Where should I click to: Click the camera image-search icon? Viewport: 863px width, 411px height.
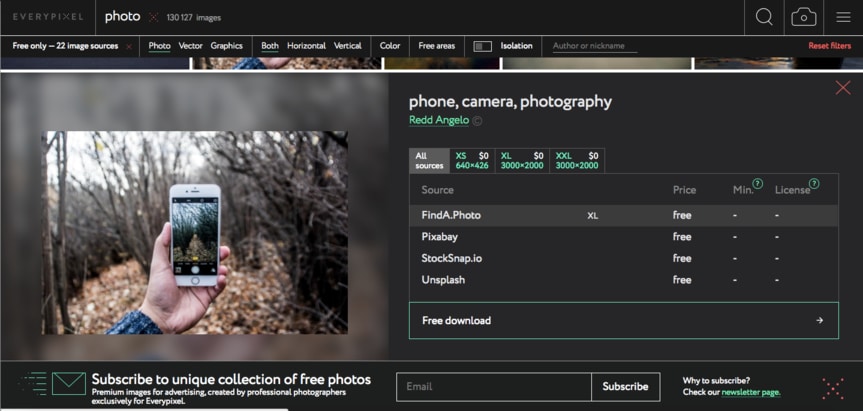click(803, 17)
